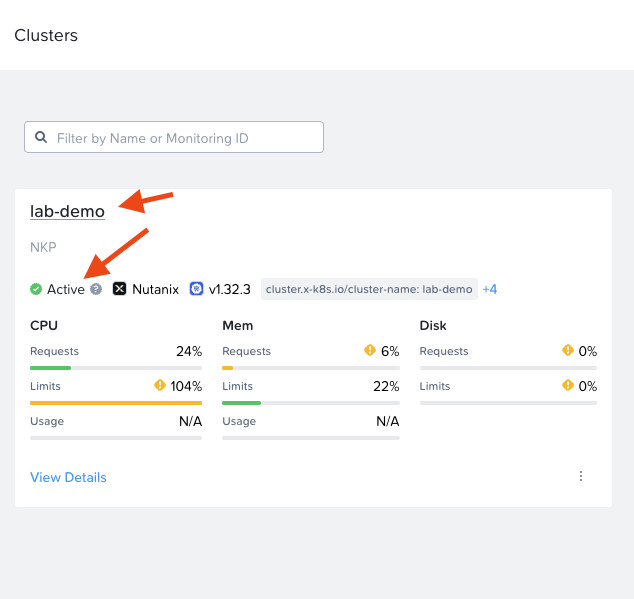This screenshot has width=634, height=599.
Task: Click the Disk Limits progress bar
Action: tap(508, 403)
